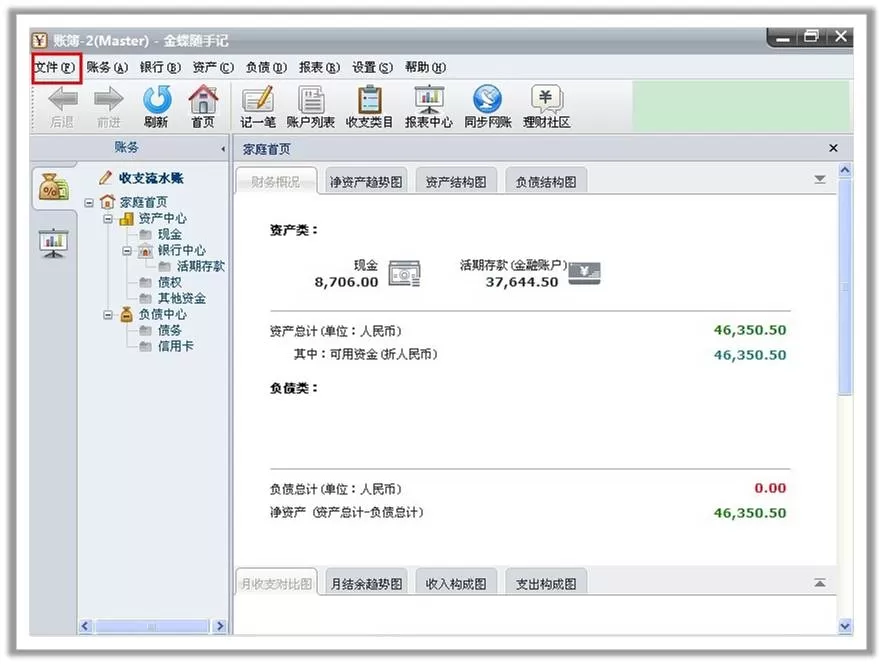Switch to 支出构成图 tab
The width and height of the screenshot is (883, 664).
(x=546, y=583)
